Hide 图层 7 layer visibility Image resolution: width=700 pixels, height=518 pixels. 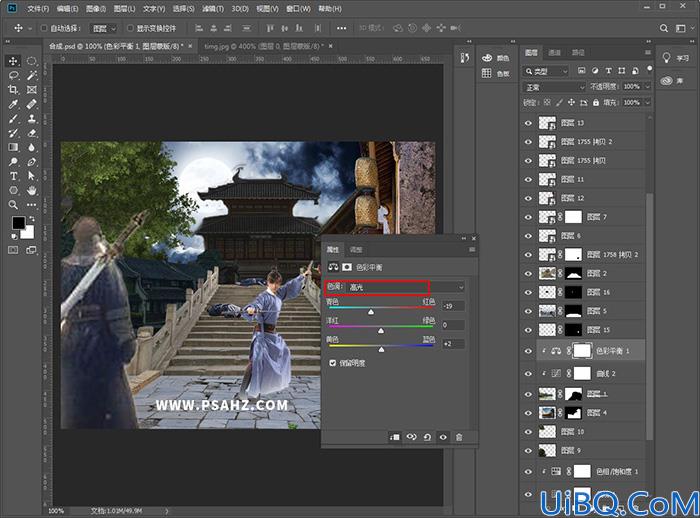click(529, 217)
